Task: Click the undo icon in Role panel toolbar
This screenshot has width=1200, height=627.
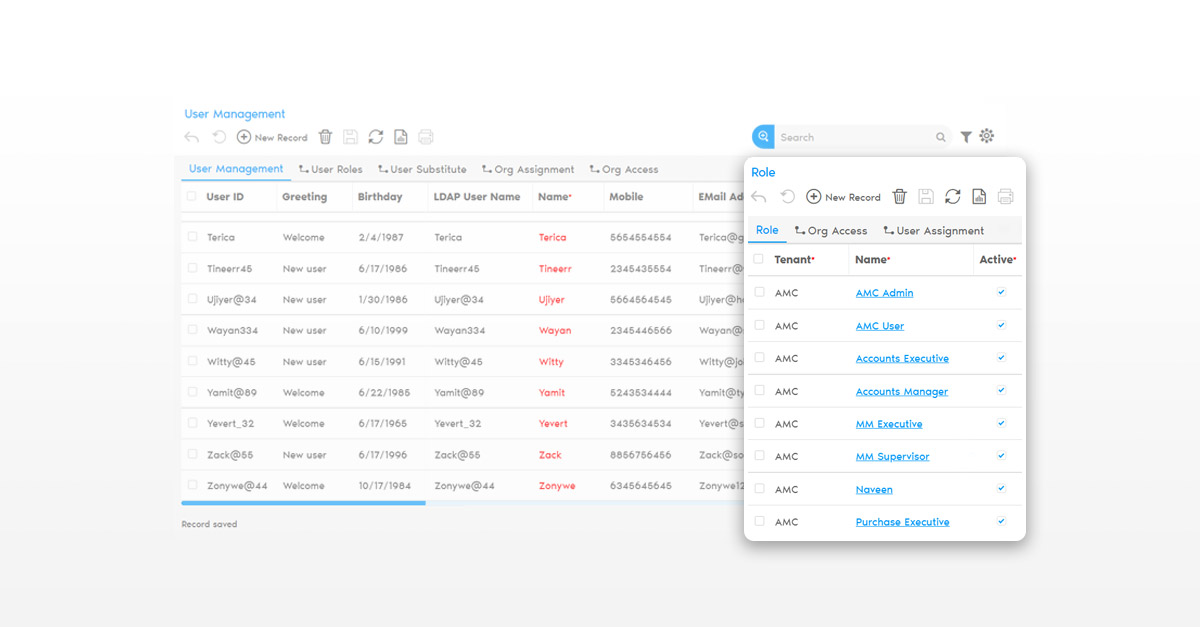Action: [x=787, y=197]
